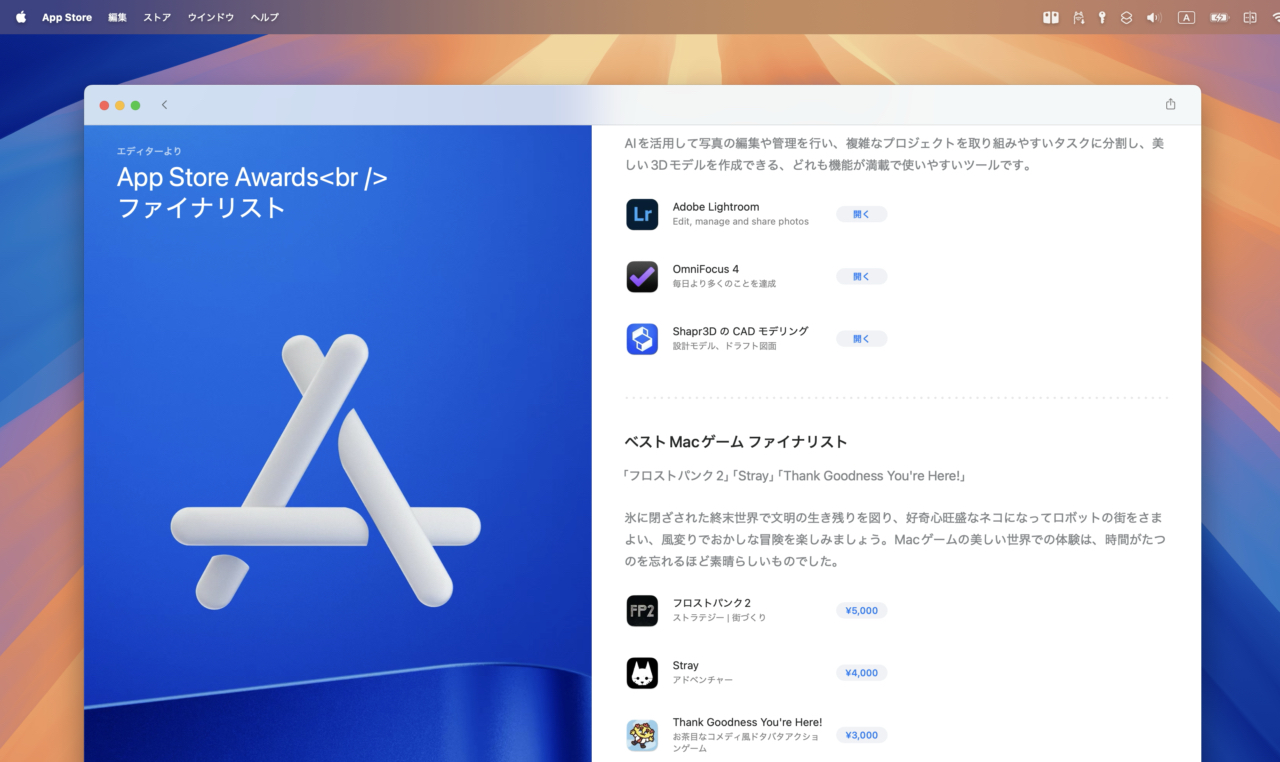The width and height of the screenshot is (1280, 762).
Task: Open the App Store menu in menu bar
Action: pos(67,17)
